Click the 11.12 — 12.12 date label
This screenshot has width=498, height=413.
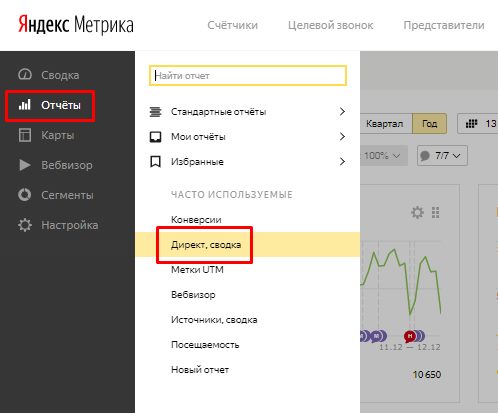[410, 347]
